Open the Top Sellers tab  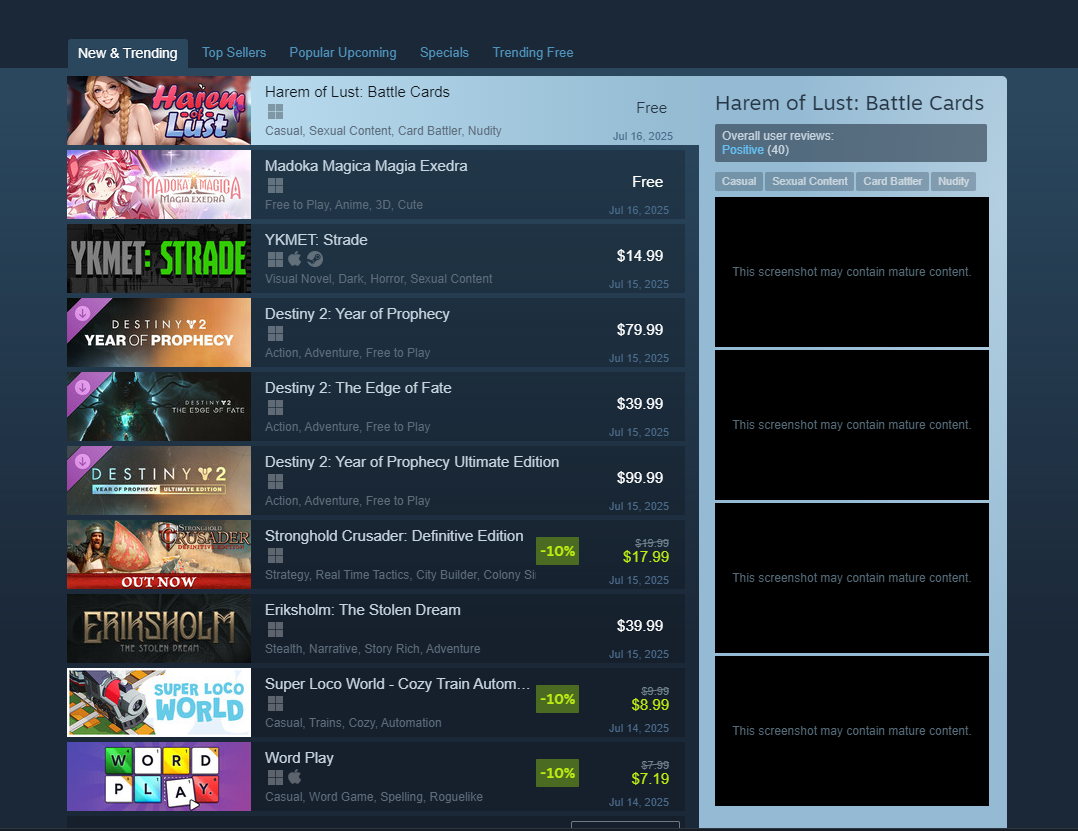[234, 52]
